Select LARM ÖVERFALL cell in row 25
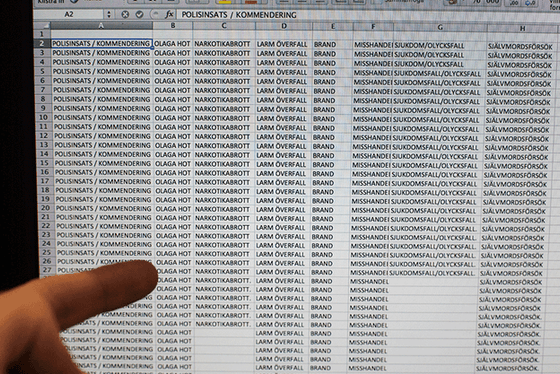The height and width of the screenshot is (374, 560). (x=281, y=254)
